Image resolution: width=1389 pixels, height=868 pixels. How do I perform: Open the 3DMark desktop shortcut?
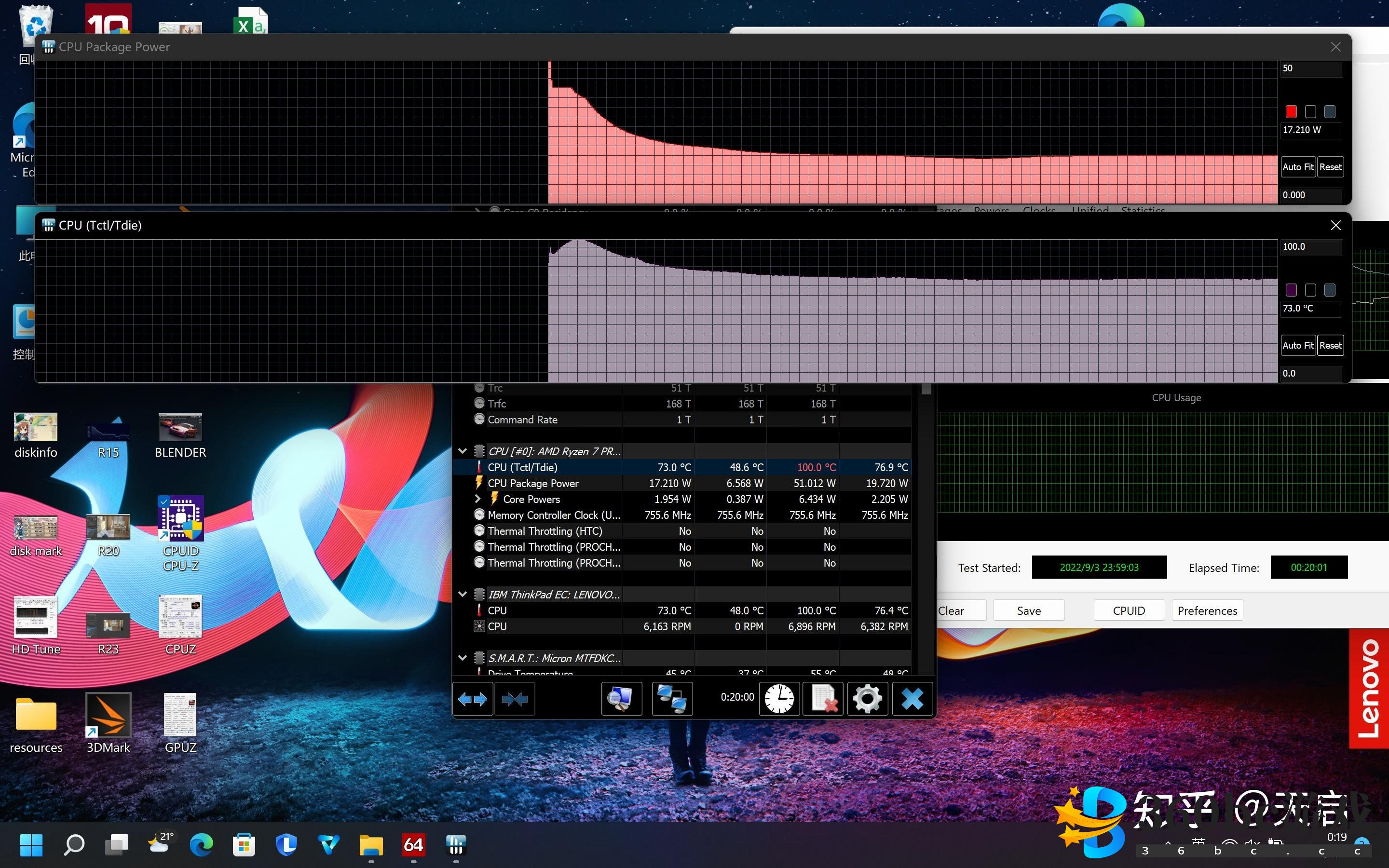coord(108,716)
